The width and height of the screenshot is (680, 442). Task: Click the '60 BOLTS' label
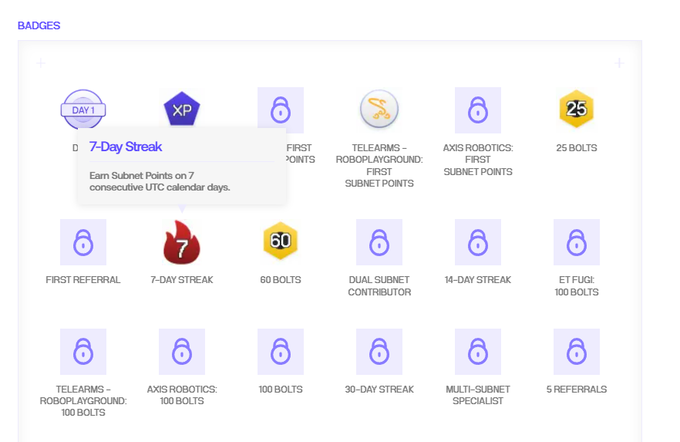(x=281, y=280)
